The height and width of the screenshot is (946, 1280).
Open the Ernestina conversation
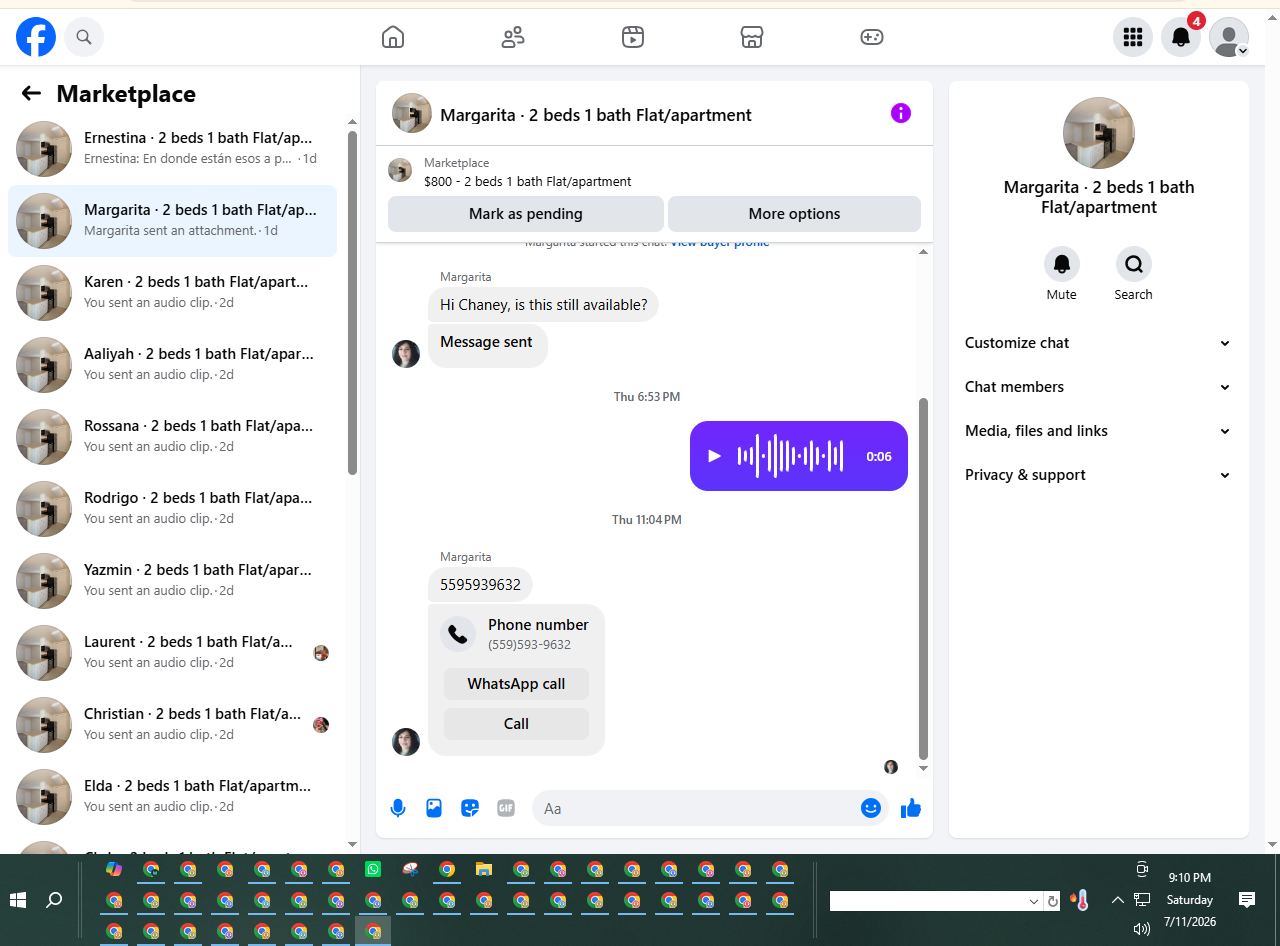coord(172,149)
